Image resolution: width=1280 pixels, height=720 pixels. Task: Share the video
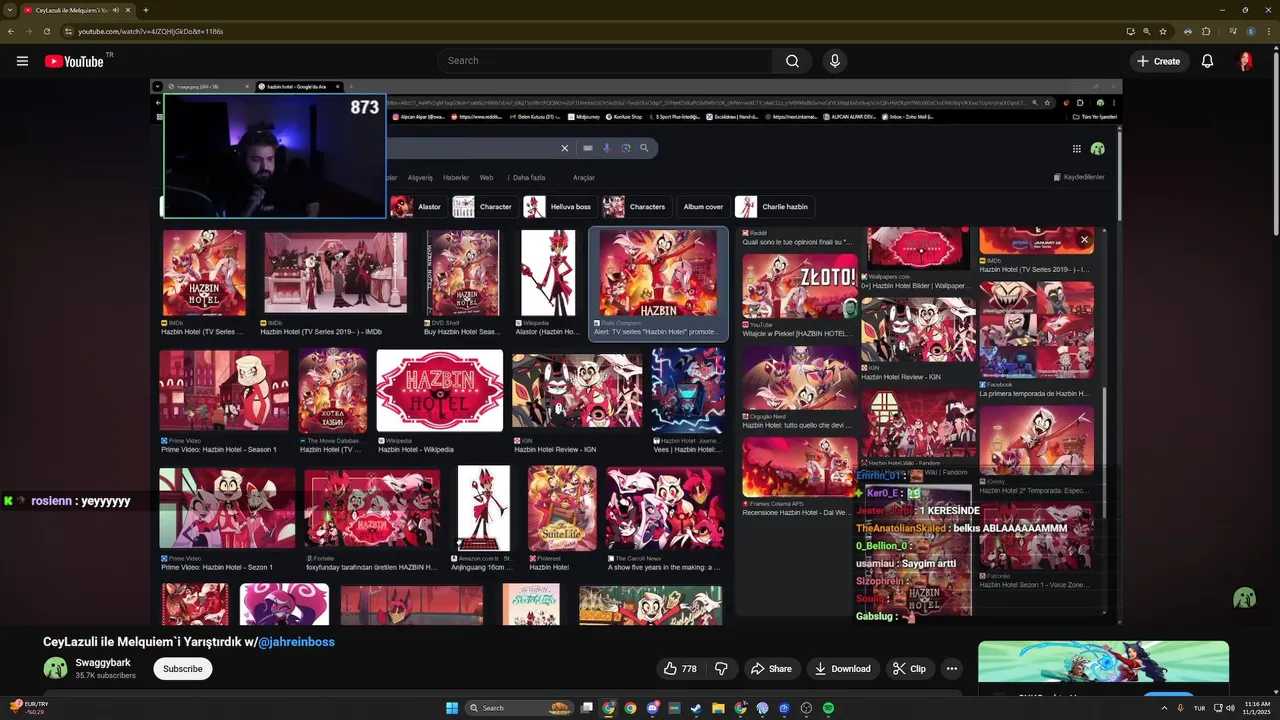(771, 669)
